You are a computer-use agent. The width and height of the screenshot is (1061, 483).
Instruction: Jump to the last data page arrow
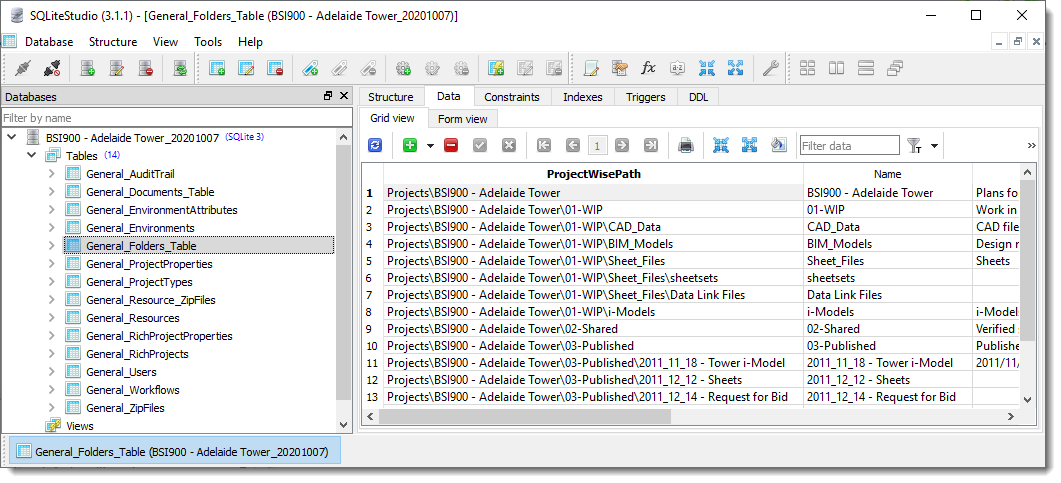tap(651, 145)
